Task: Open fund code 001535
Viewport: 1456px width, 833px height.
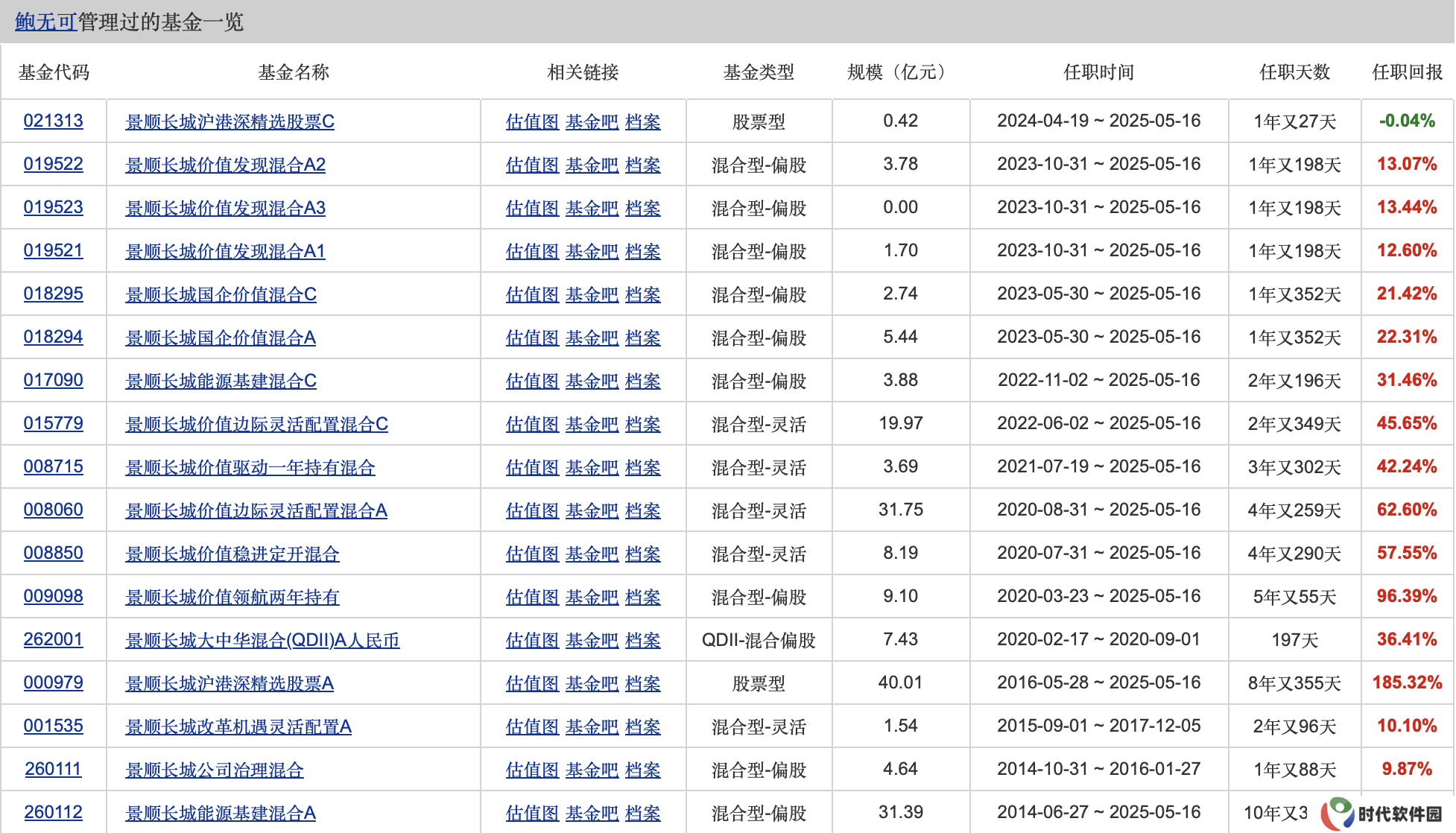Action: pyautogui.click(x=54, y=726)
